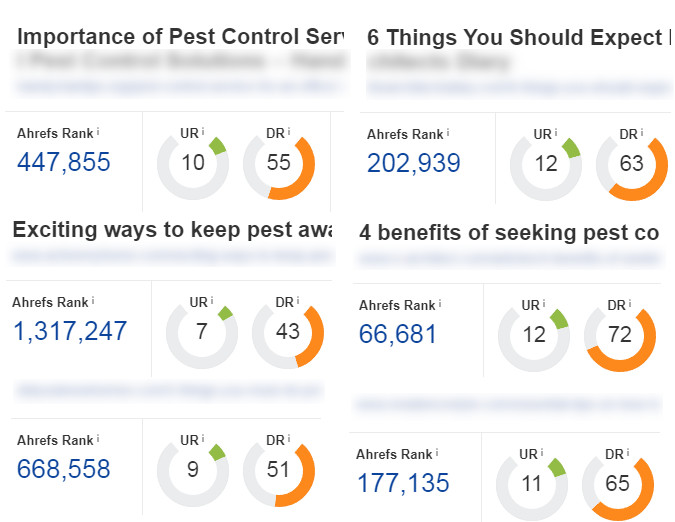This screenshot has height=522, width=675.
Task: Click the green UR 9 donut gauge
Action: 193,469
